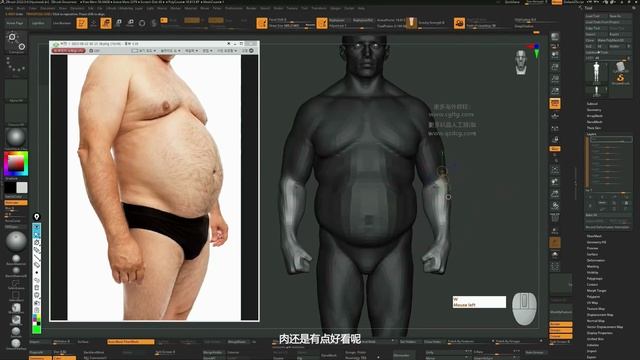Click the Zoom3D icon on right shelf
Image resolution: width=640 pixels, height=360 pixels.
tap(555, 193)
